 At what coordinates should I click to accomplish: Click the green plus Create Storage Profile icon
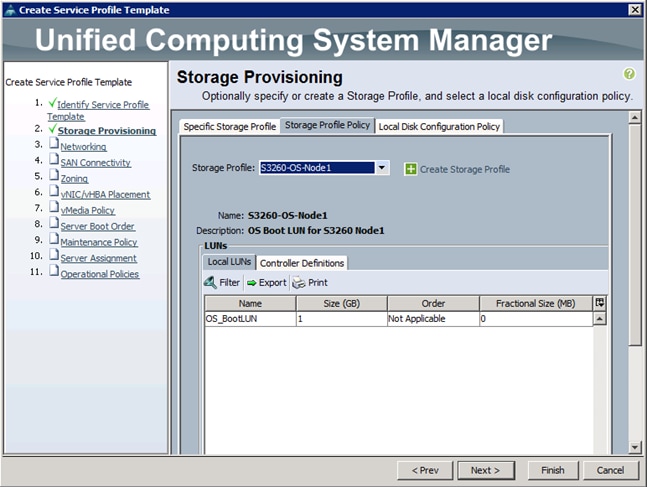click(x=411, y=169)
